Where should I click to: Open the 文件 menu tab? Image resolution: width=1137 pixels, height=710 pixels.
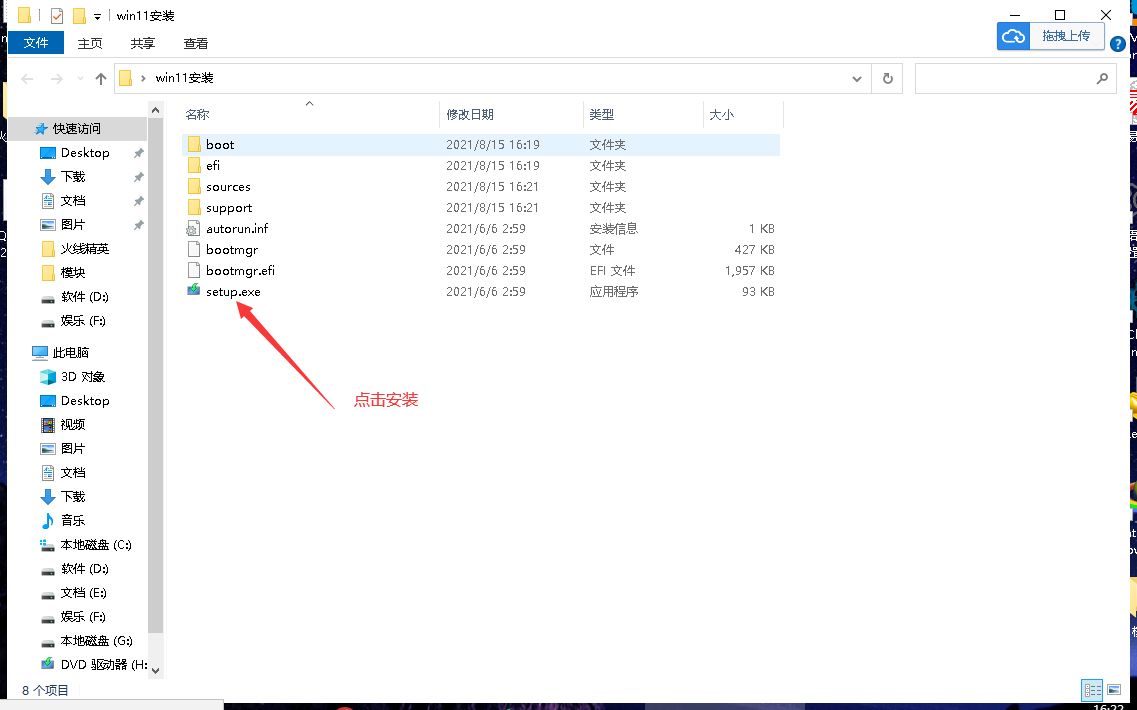(36, 43)
